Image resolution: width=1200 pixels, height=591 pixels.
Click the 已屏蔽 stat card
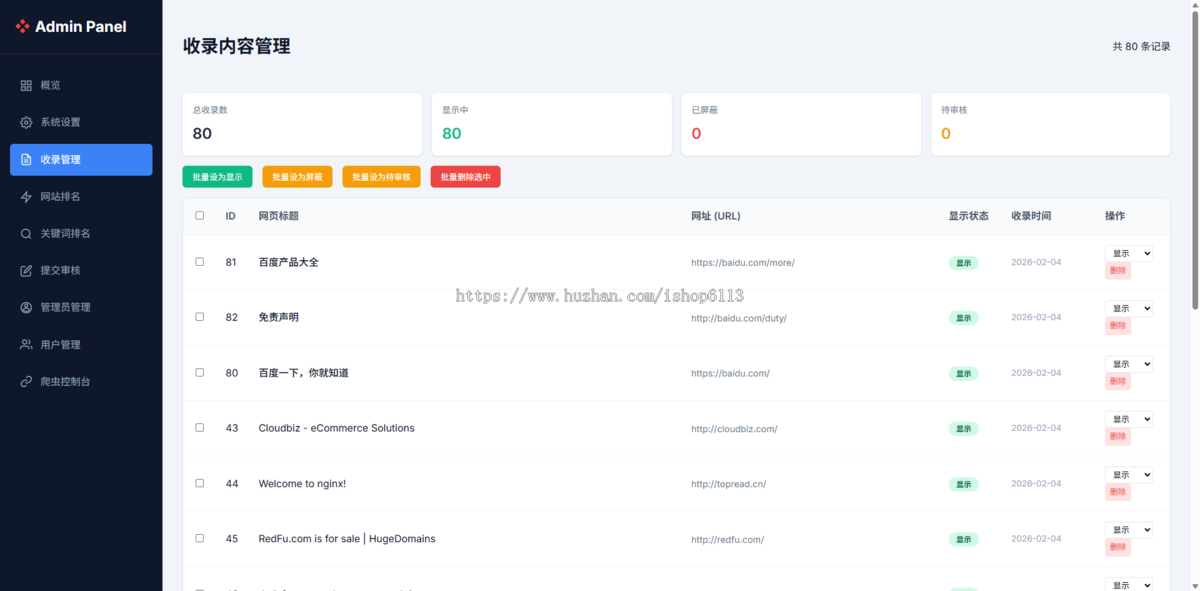(801, 124)
